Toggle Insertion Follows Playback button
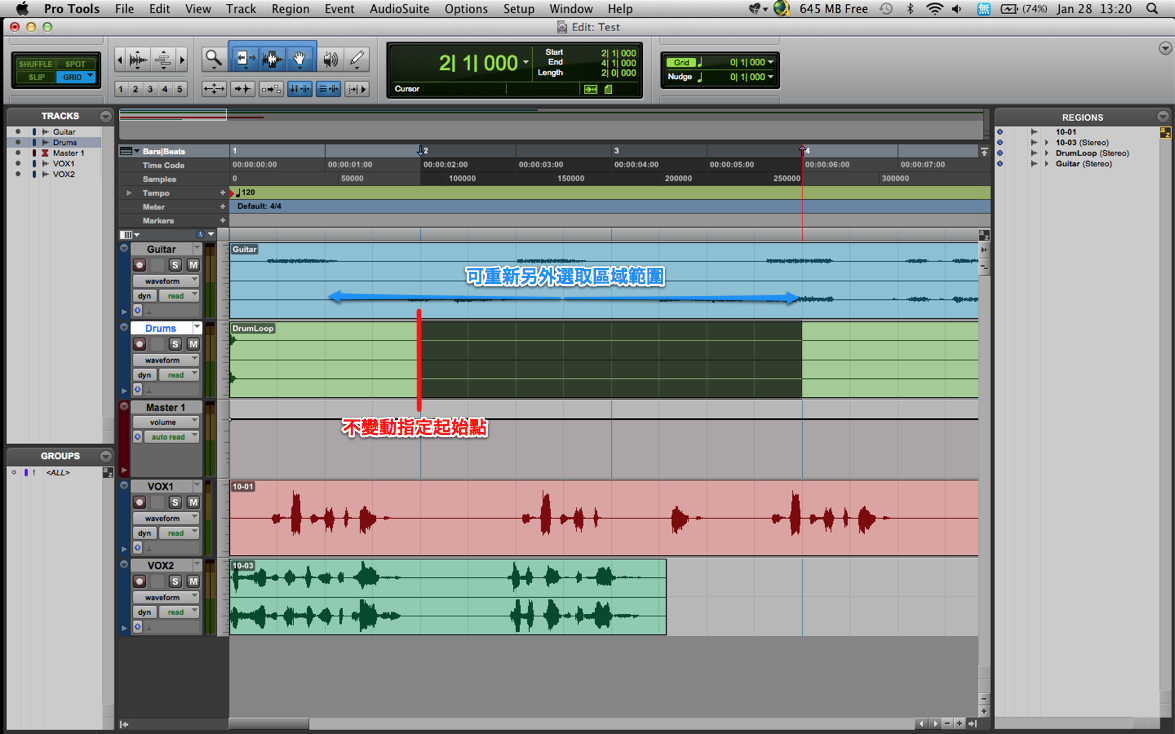The width and height of the screenshot is (1175, 734). click(357, 88)
